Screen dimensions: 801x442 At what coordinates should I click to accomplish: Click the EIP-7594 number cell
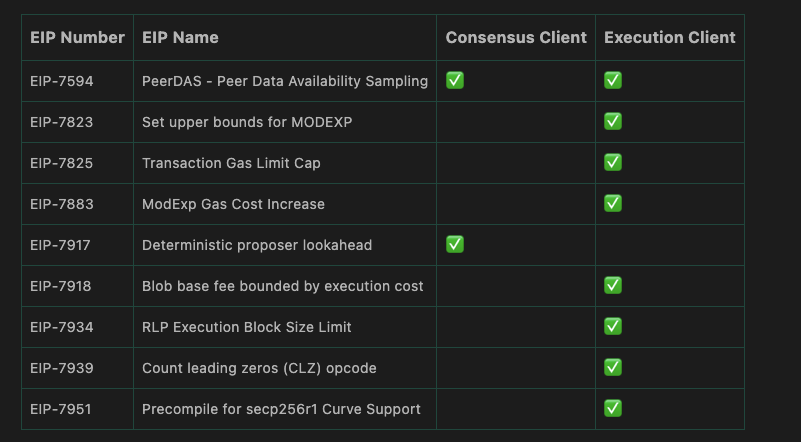click(x=61, y=81)
